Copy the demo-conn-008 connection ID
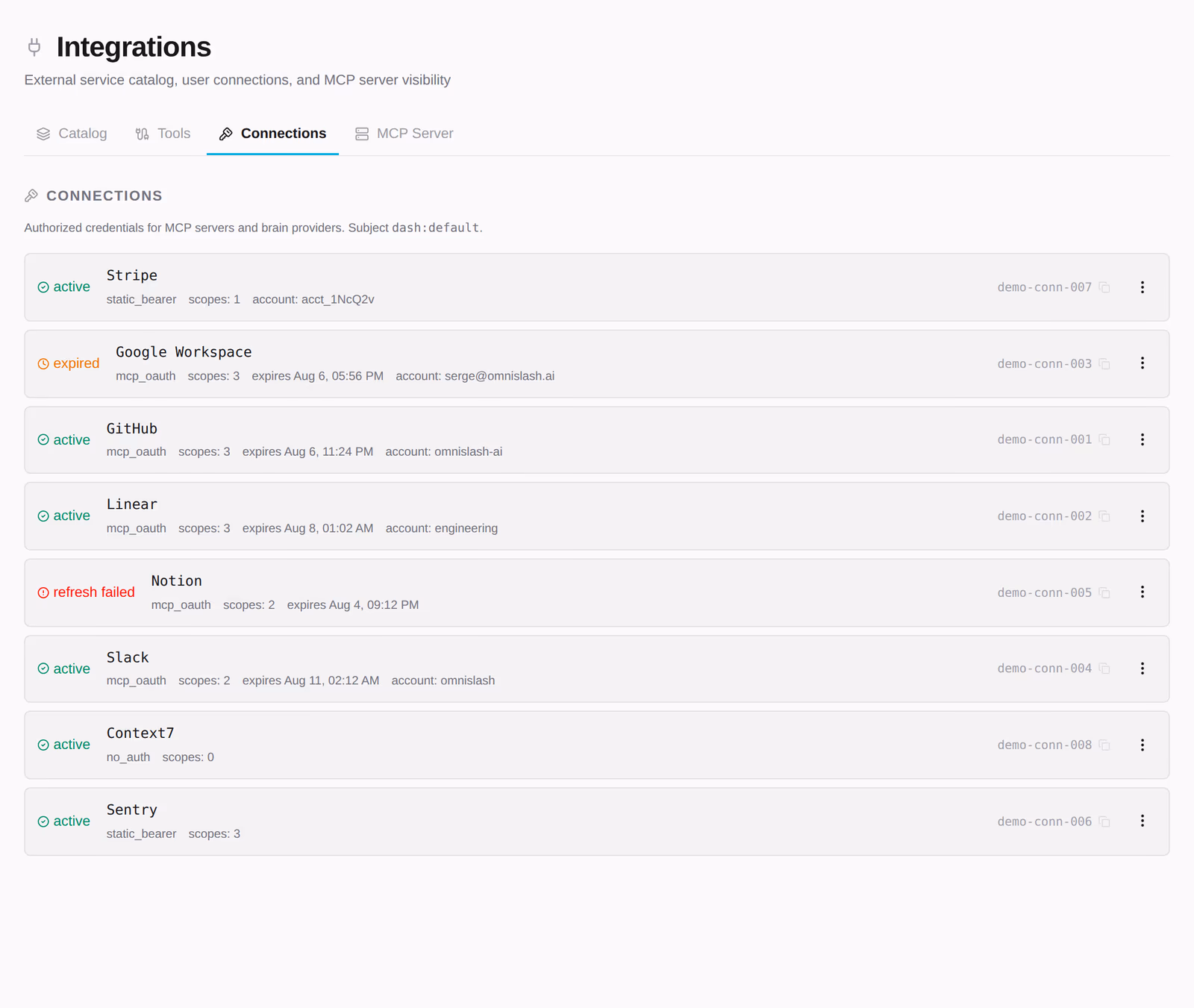This screenshot has height=1008, width=1194. click(x=1104, y=745)
